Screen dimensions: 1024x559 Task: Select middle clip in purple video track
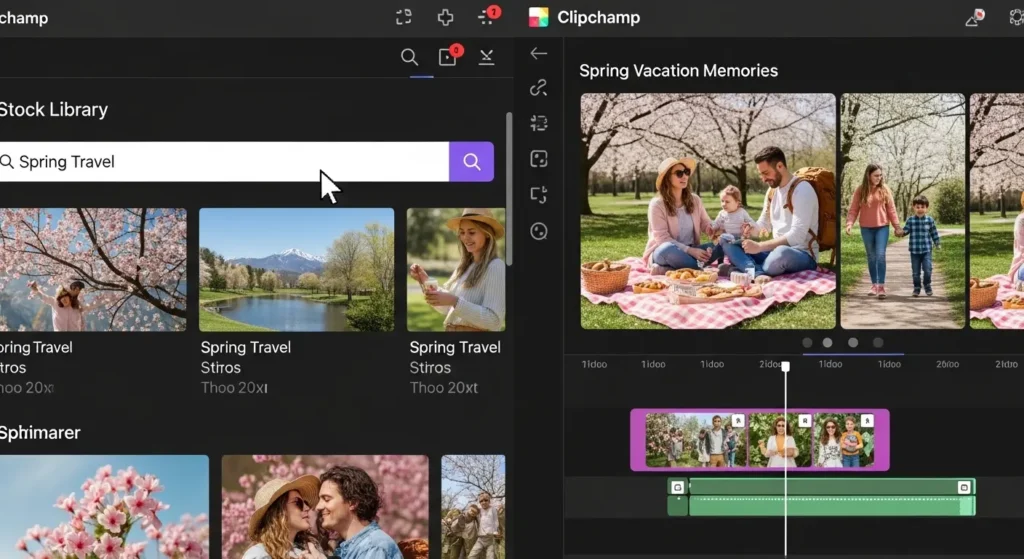780,440
